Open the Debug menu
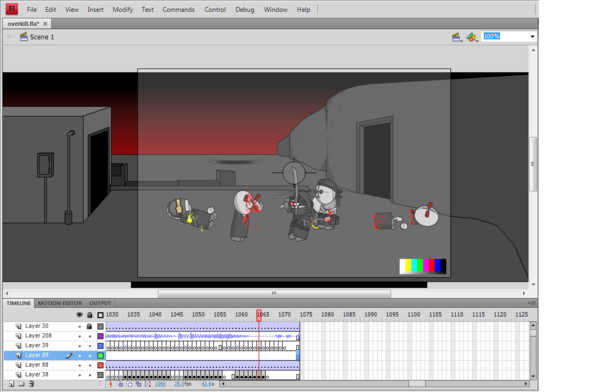The height and width of the screenshot is (392, 590). point(245,9)
